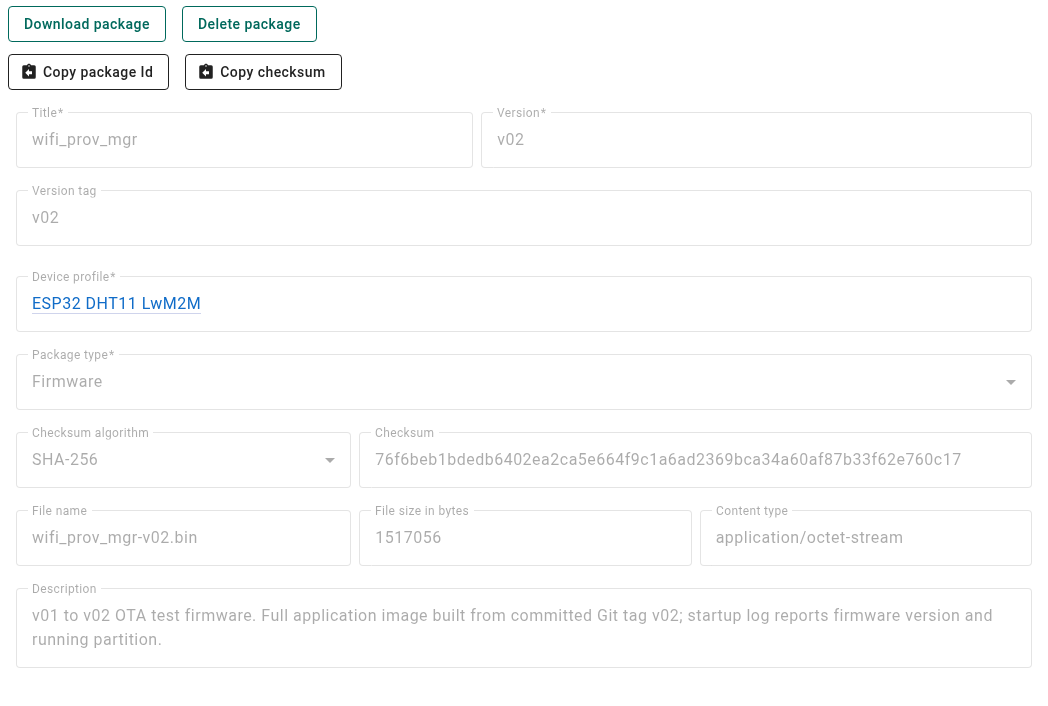Expand the Checksum algorithm dropdown arrow
1048x706 pixels.
pyautogui.click(x=330, y=460)
